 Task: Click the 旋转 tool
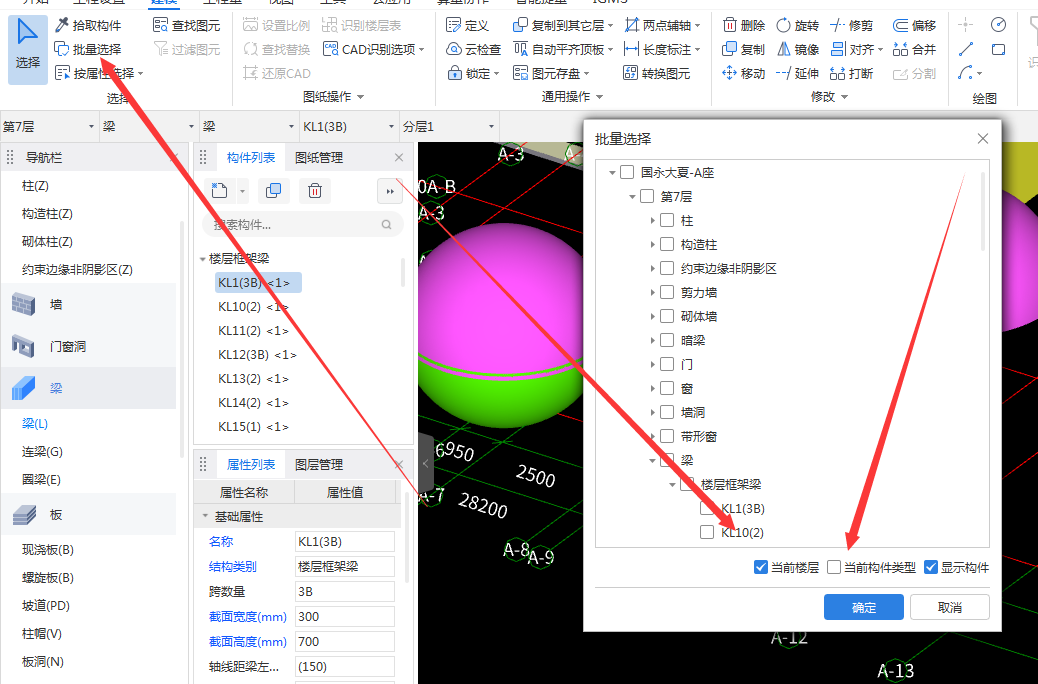pyautogui.click(x=798, y=25)
